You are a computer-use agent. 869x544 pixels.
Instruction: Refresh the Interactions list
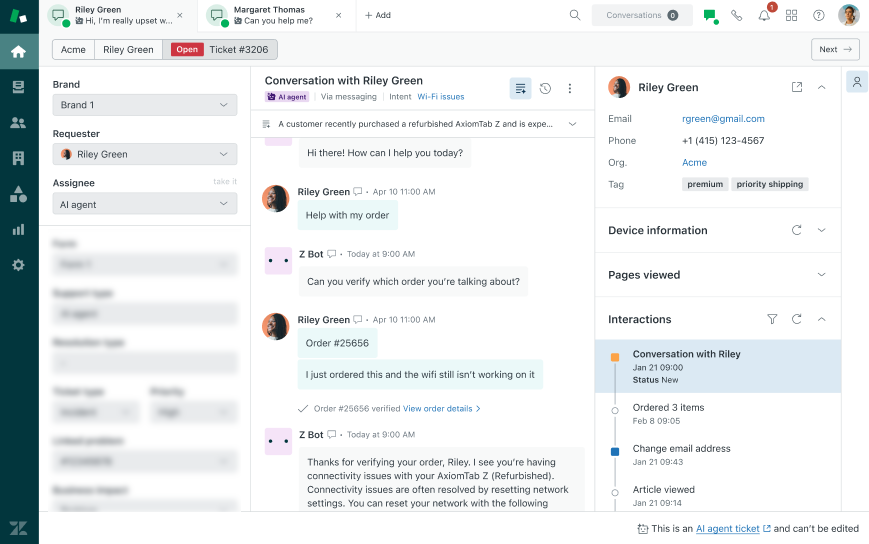(x=797, y=319)
